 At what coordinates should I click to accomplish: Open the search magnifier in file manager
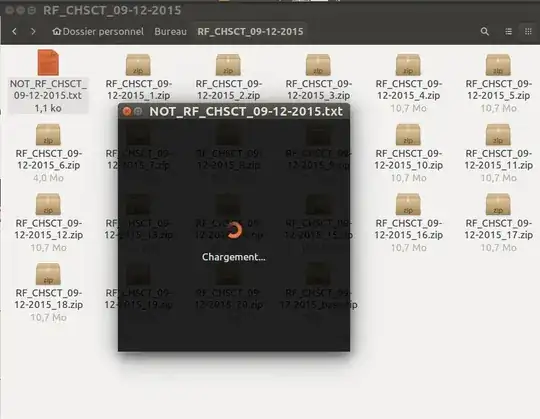click(x=485, y=32)
